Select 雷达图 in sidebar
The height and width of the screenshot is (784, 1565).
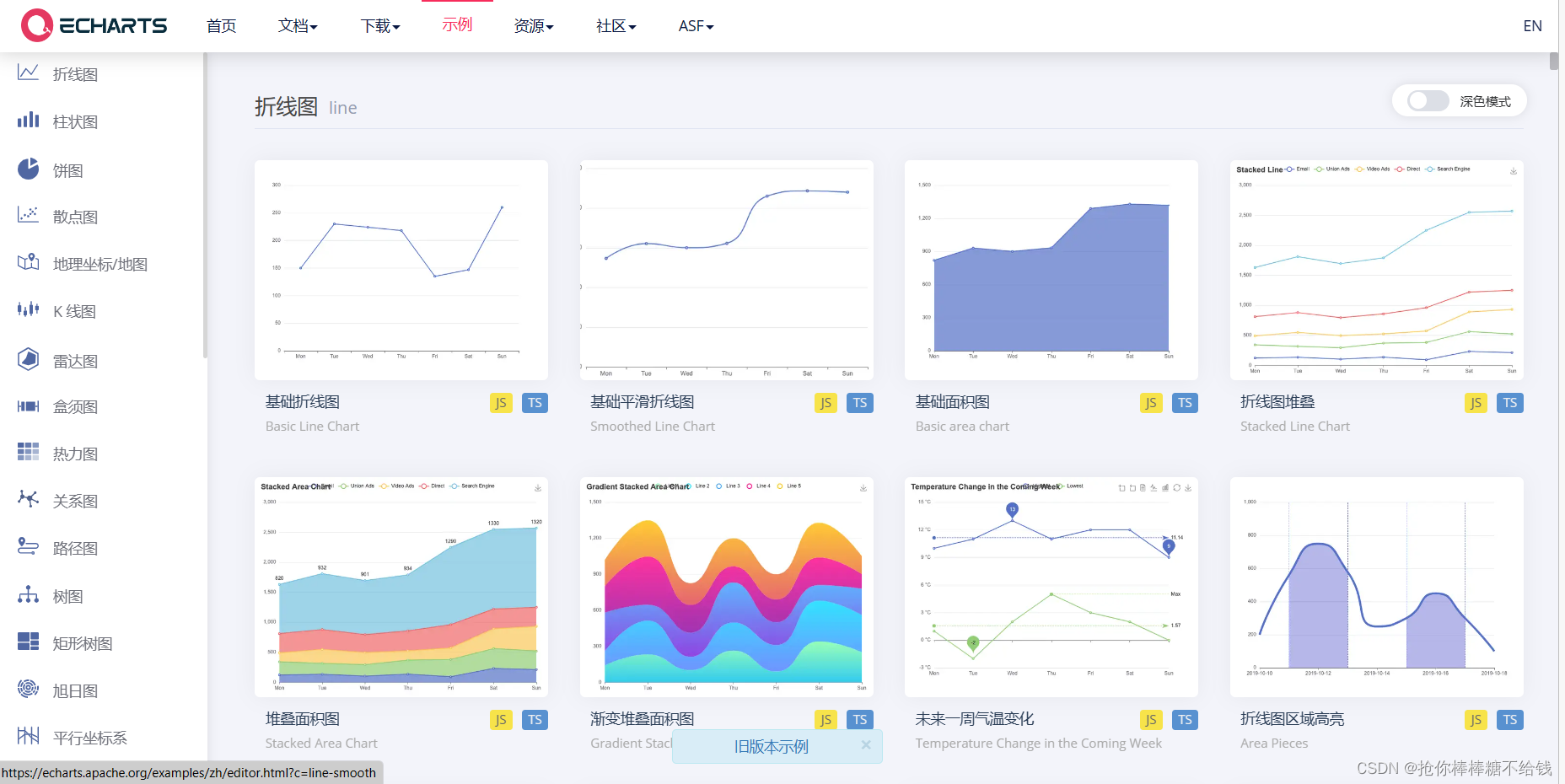click(75, 362)
